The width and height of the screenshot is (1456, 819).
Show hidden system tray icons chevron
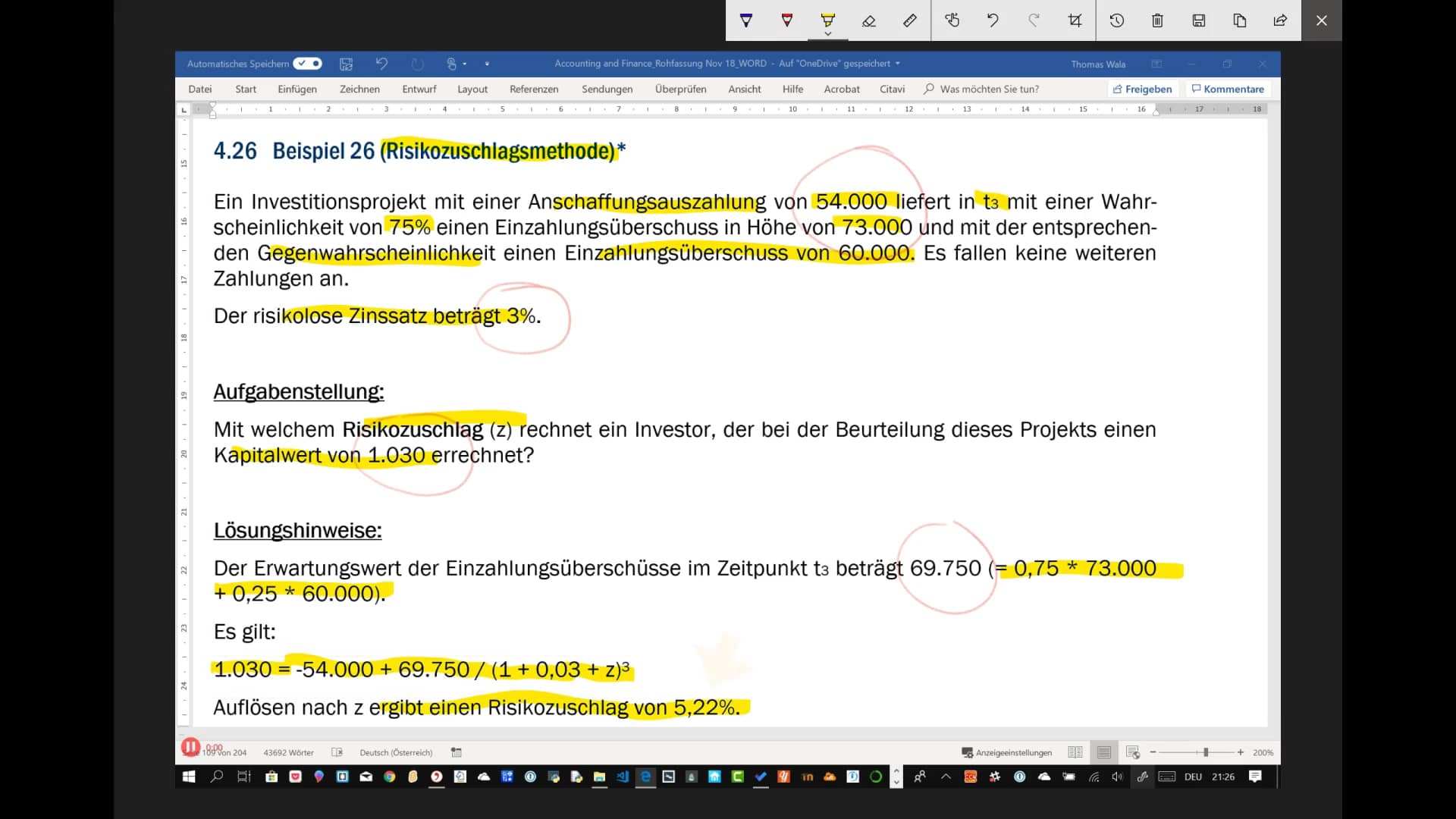(x=946, y=777)
